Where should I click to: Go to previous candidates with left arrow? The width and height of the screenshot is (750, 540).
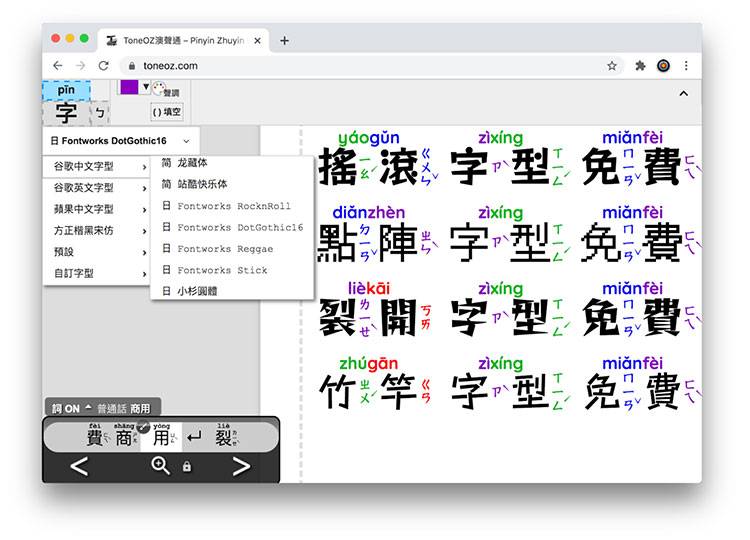click(x=79, y=466)
